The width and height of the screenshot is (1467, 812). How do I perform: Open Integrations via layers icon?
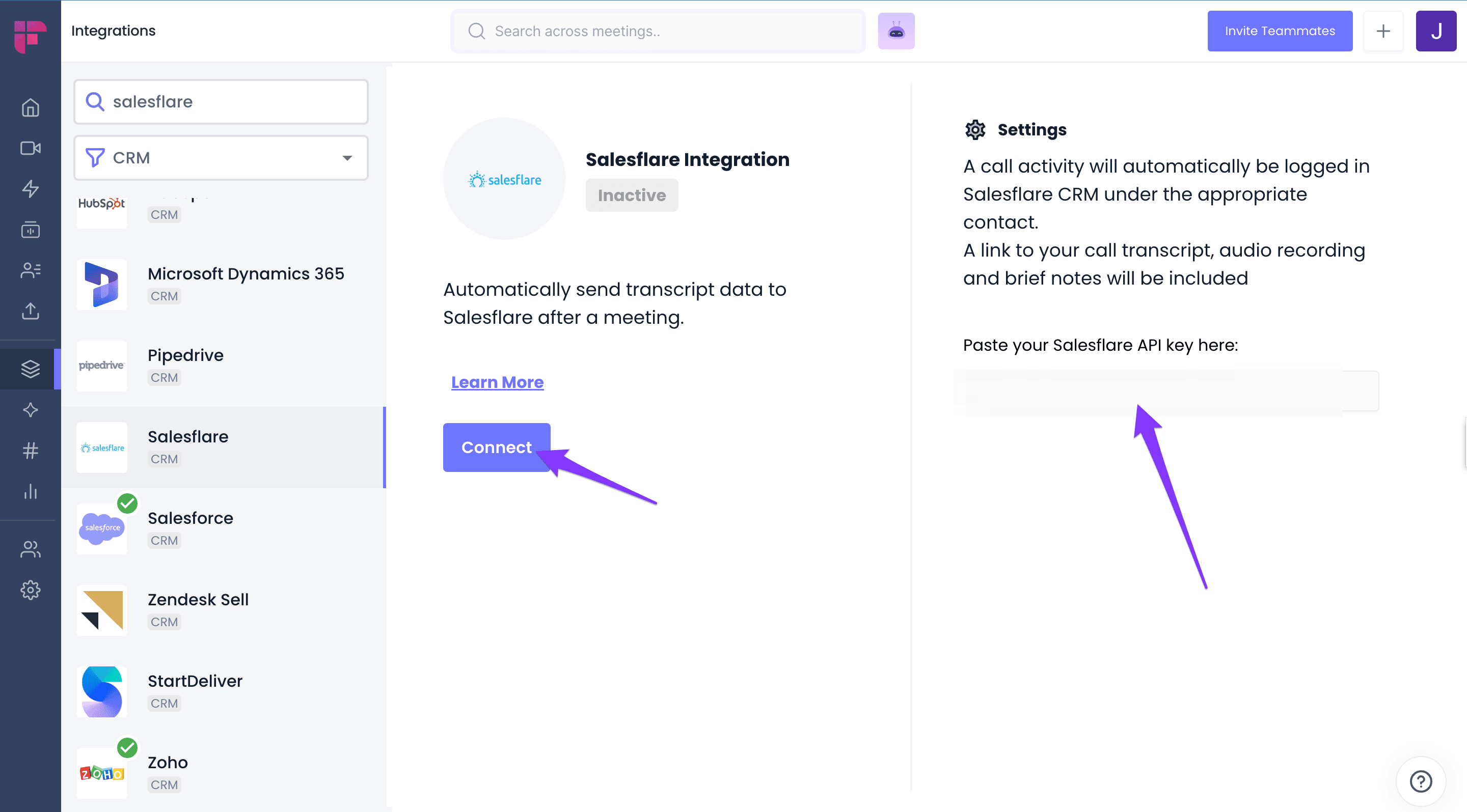tap(30, 369)
